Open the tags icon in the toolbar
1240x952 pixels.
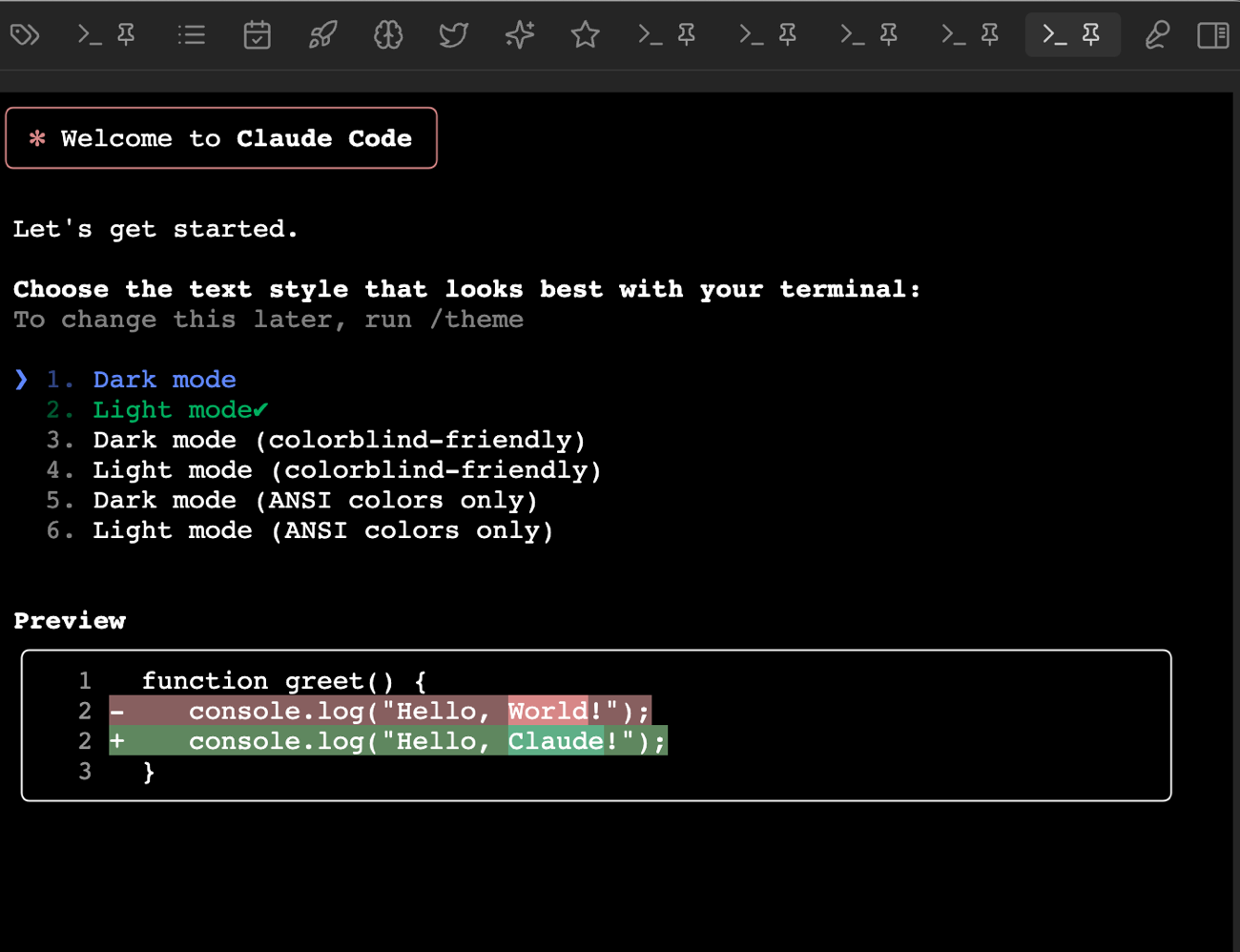point(25,35)
